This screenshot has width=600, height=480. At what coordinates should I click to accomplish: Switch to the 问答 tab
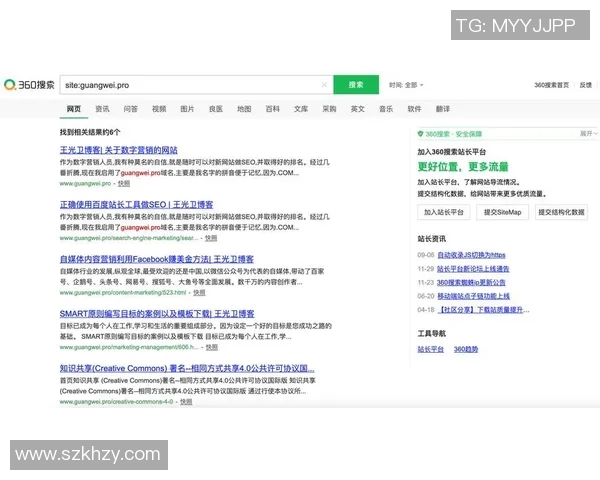[x=130, y=109]
